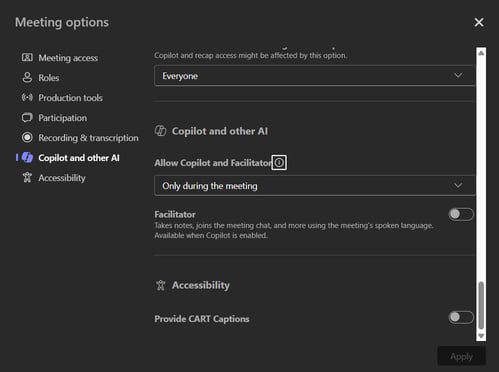Click the Accessibility figure icon in sidebar
Viewport: 499px width, 372px height.
(27, 178)
